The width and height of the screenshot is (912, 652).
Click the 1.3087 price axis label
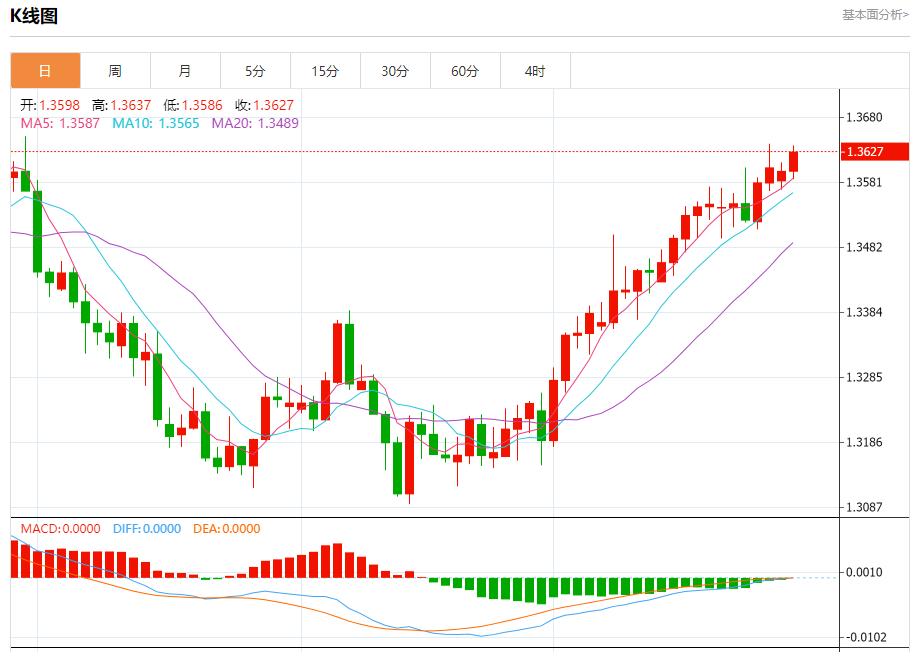[x=864, y=507]
